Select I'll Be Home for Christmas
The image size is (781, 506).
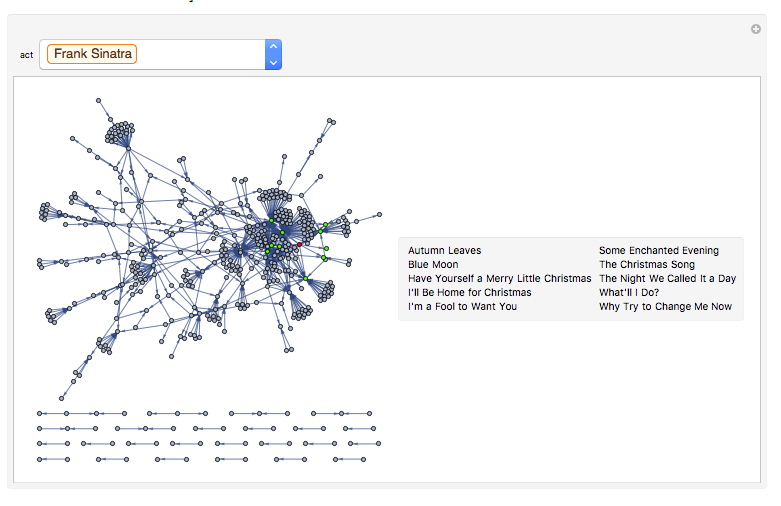tap(470, 292)
